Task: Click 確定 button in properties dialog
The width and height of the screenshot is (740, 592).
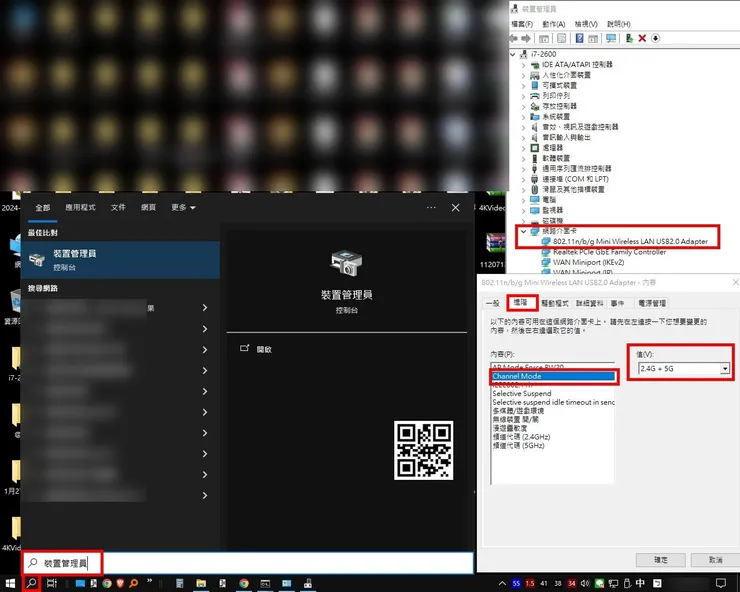Action: click(660, 560)
